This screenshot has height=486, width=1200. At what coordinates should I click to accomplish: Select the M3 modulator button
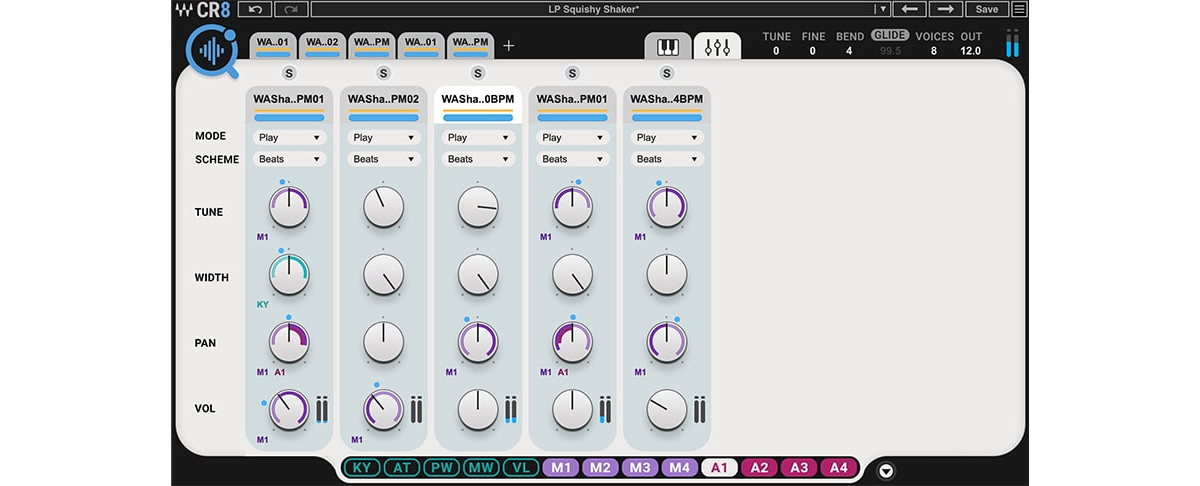[x=639, y=467]
